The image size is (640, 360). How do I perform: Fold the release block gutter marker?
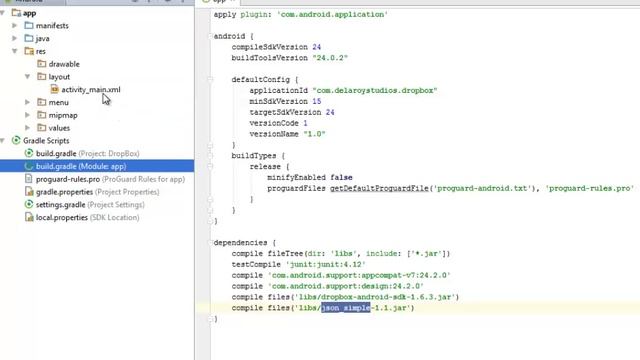(210, 167)
